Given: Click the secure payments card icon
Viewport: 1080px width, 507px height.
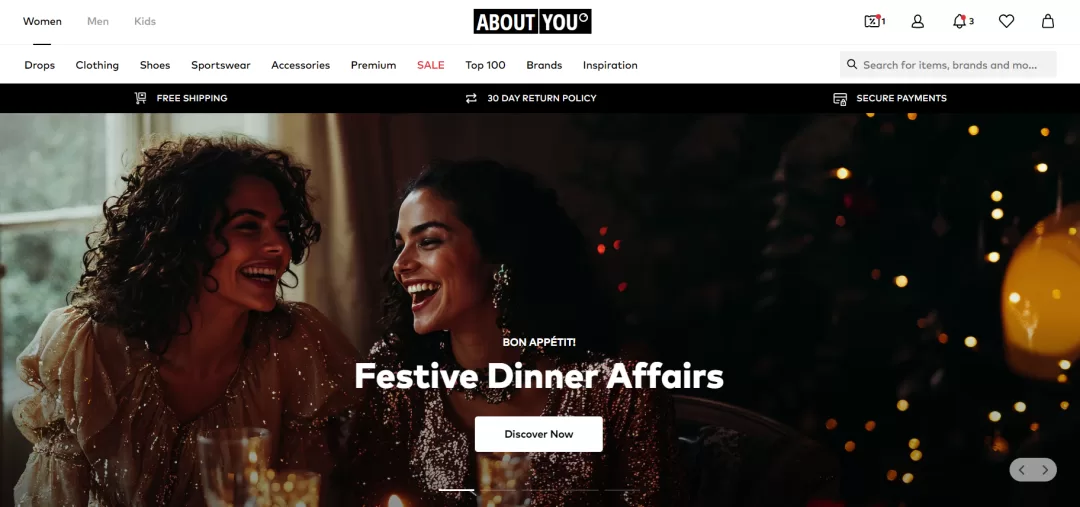Looking at the screenshot, I should pyautogui.click(x=840, y=99).
